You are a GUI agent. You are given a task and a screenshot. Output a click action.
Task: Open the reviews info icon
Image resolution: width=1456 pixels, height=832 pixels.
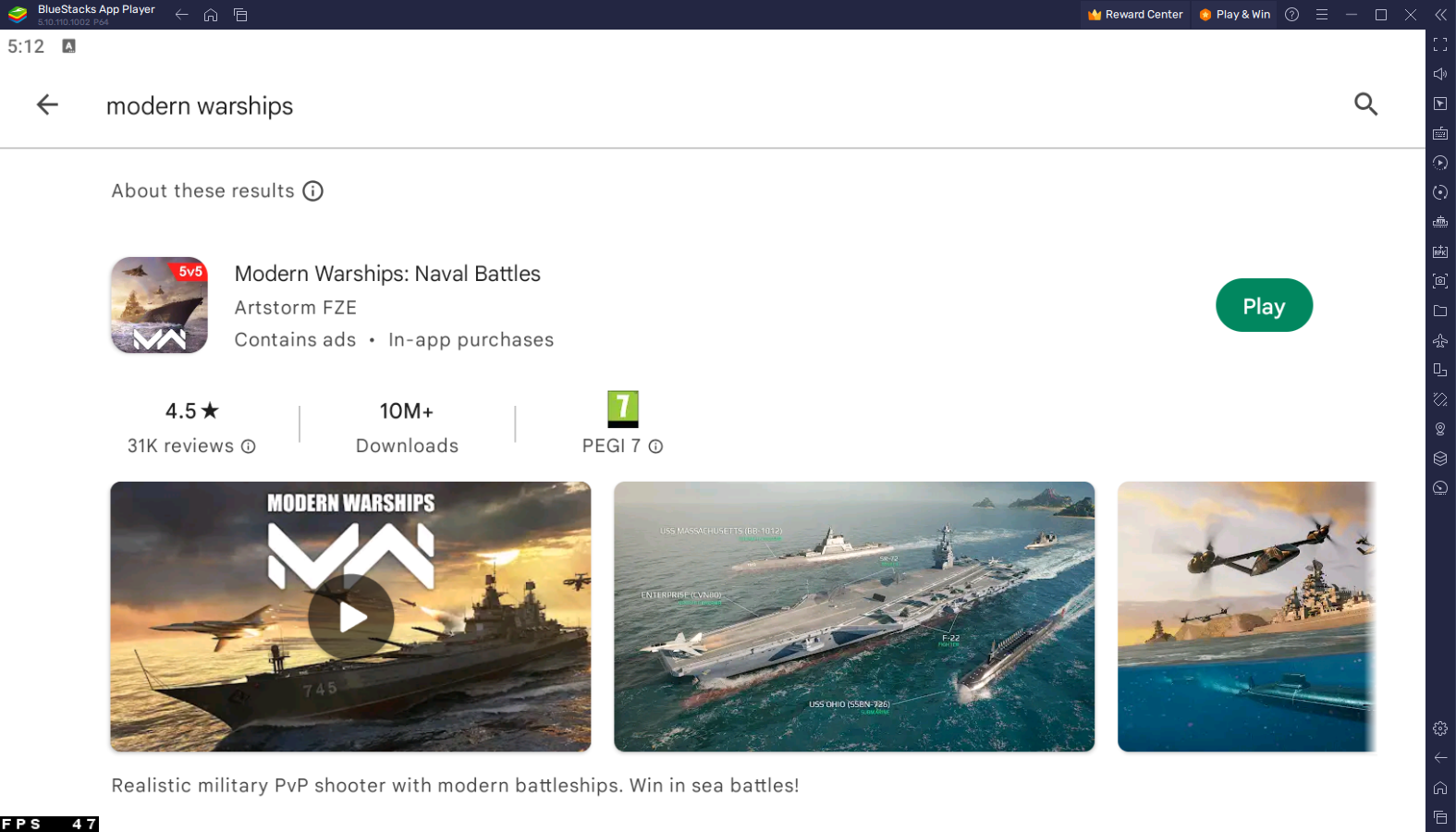click(x=249, y=447)
